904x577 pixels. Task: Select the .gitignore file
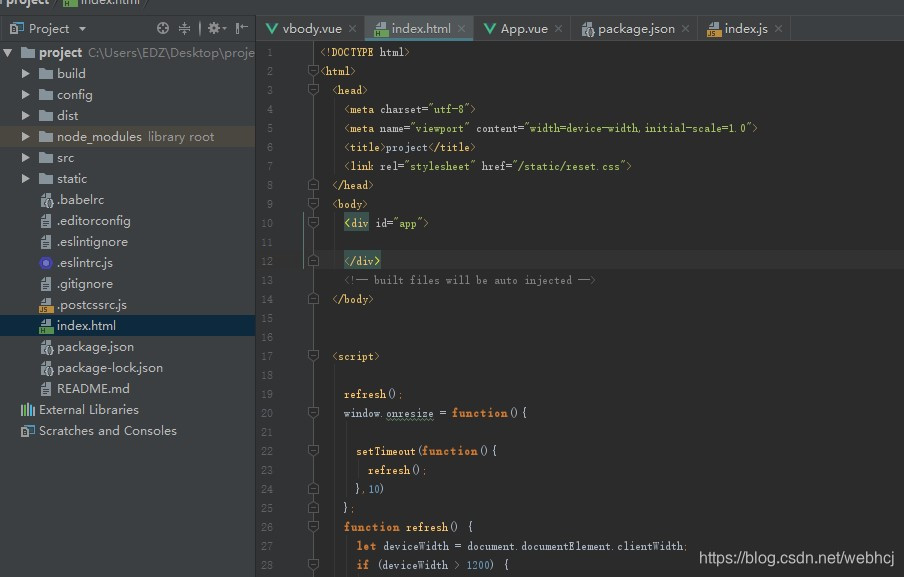coord(127,284)
